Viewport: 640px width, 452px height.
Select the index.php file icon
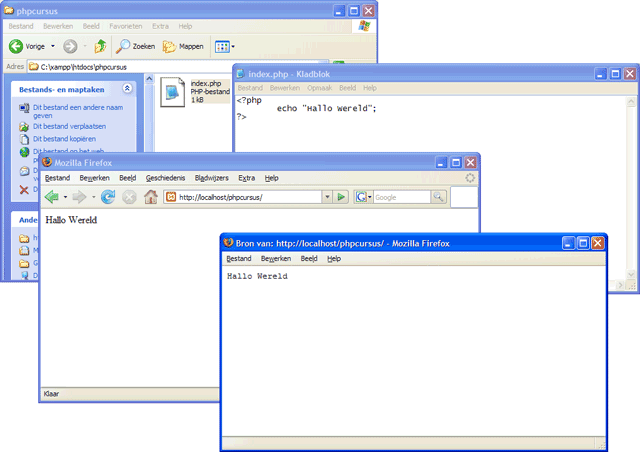172,92
